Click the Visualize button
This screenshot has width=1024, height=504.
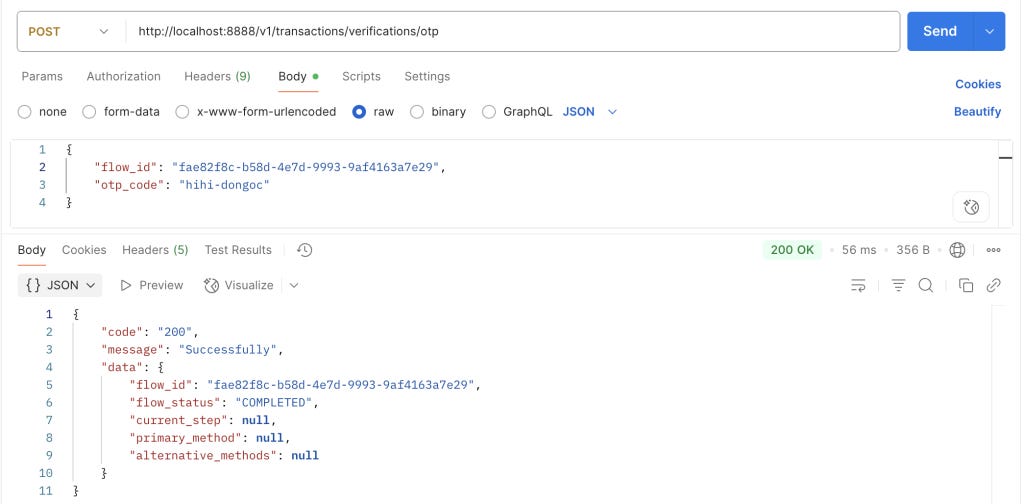point(238,285)
